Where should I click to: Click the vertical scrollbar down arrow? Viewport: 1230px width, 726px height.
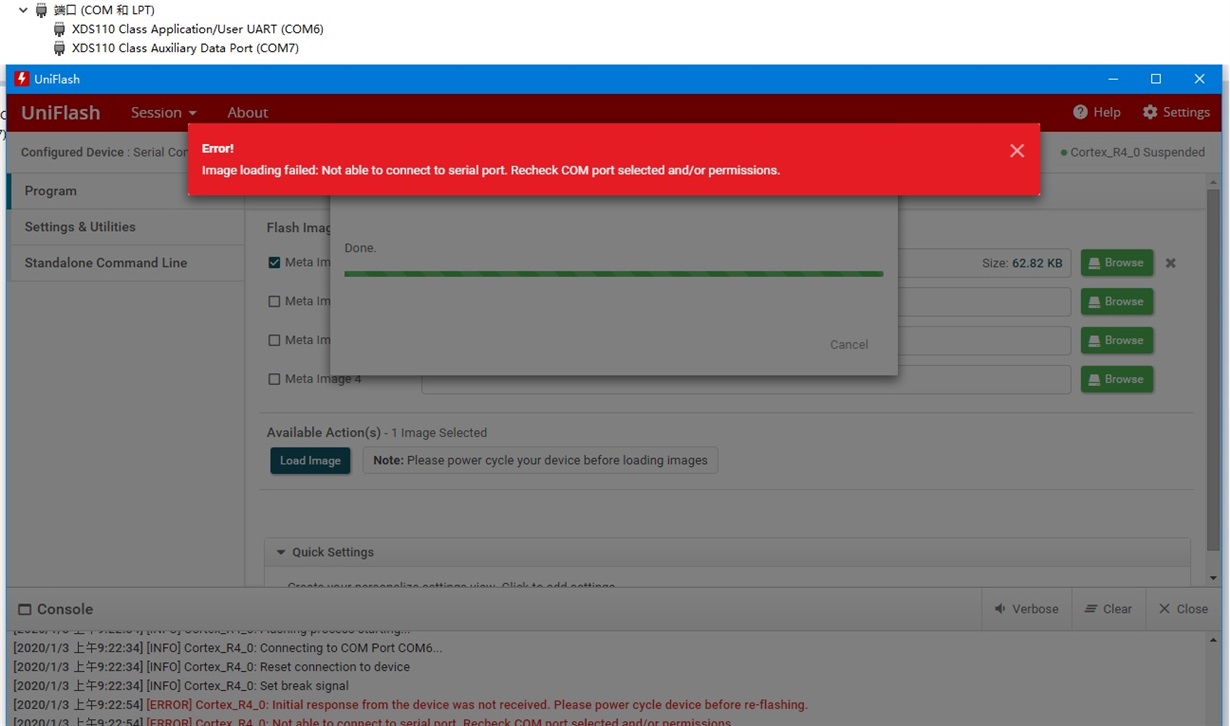coord(1213,577)
